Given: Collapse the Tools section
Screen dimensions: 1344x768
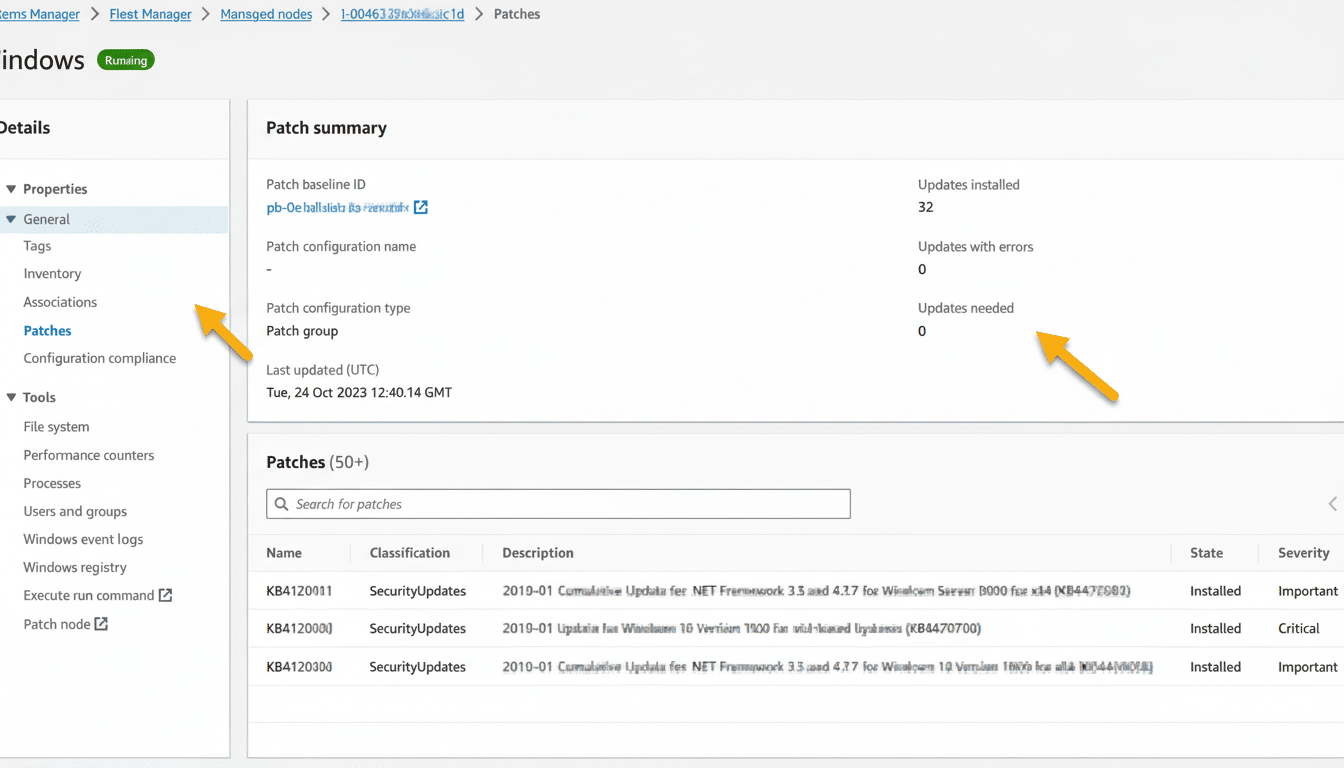Looking at the screenshot, I should point(10,397).
